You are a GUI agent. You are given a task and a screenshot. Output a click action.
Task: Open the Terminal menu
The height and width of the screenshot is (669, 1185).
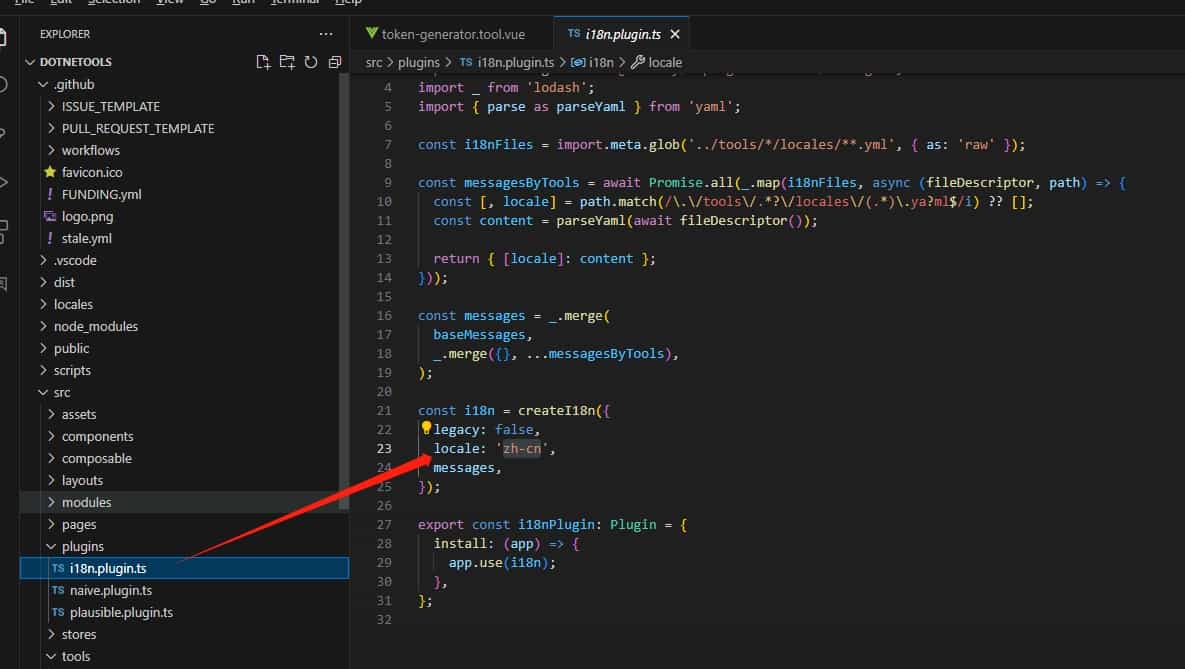294,2
